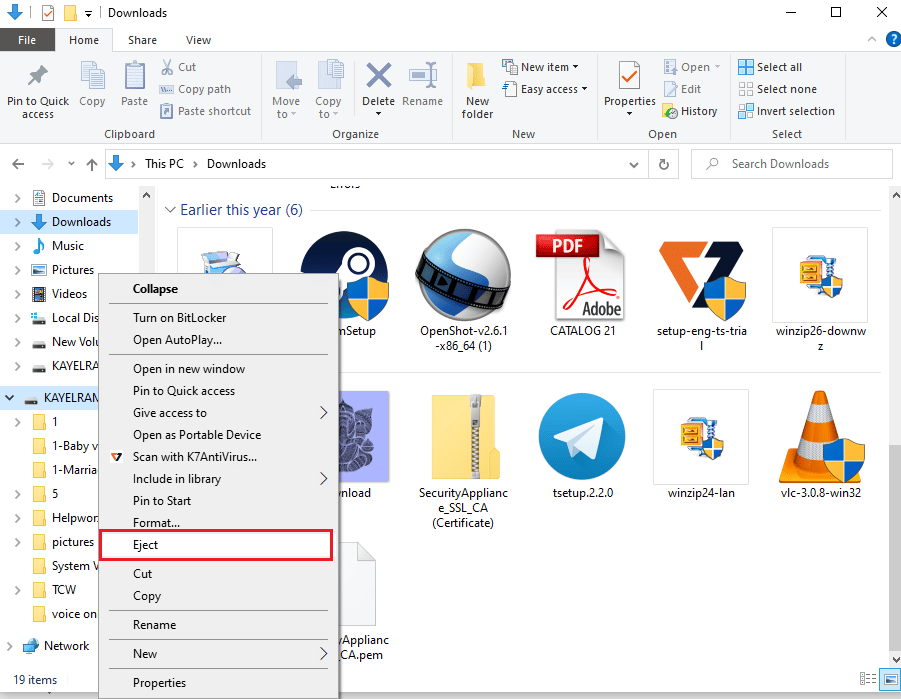901x699 pixels.
Task: Click the refresh button beside address bar
Action: tap(664, 164)
